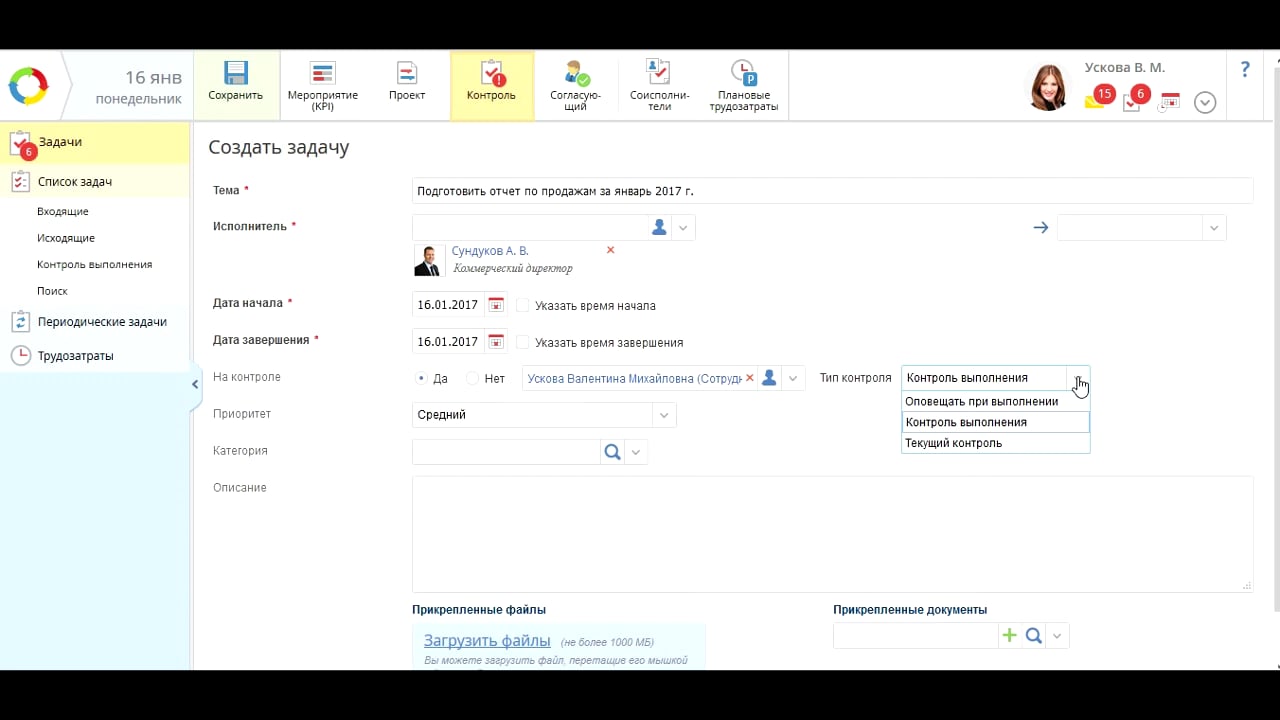Open Поиск in sidebar
The image size is (1280, 720).
(x=52, y=291)
